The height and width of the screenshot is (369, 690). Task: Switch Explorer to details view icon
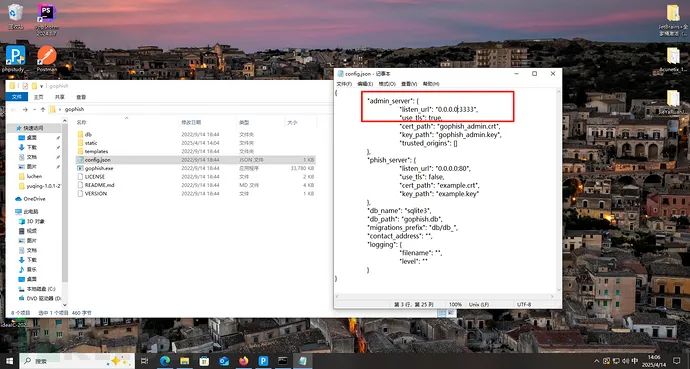pyautogui.click(x=441, y=313)
